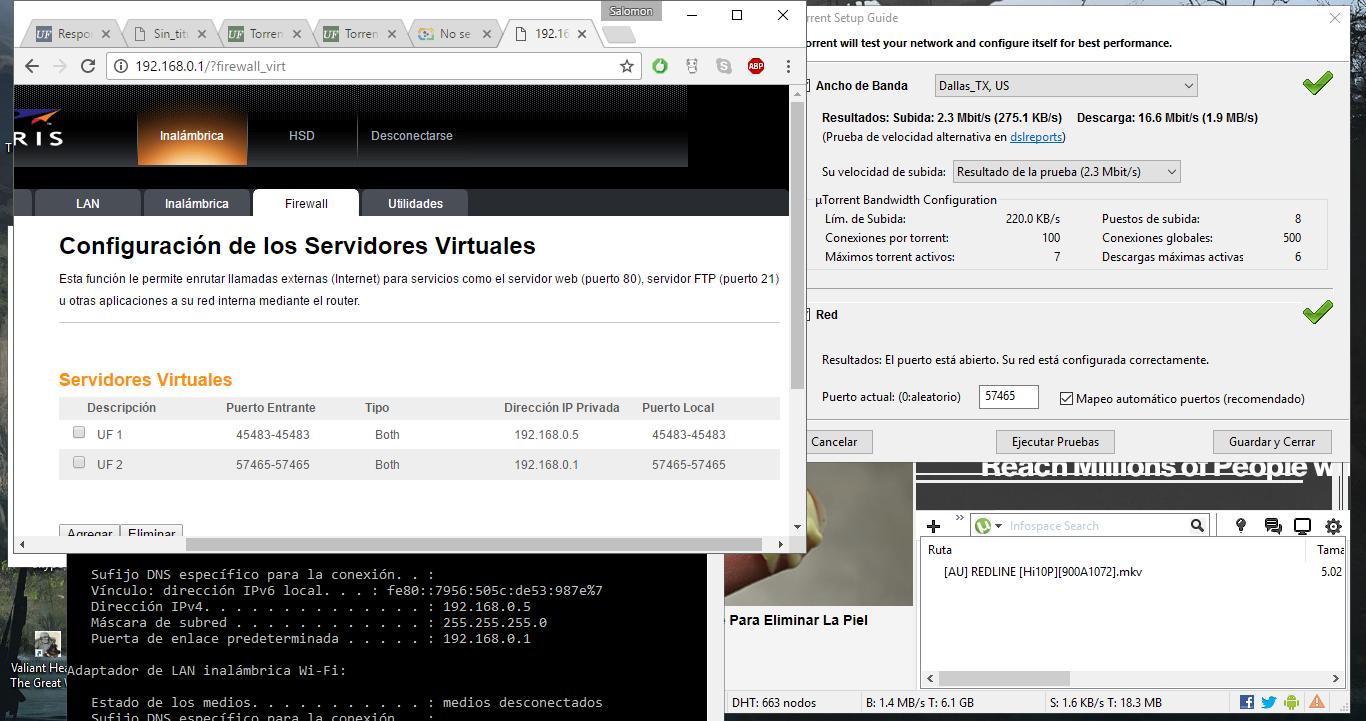Select the LAN tab in router page

pos(88,203)
